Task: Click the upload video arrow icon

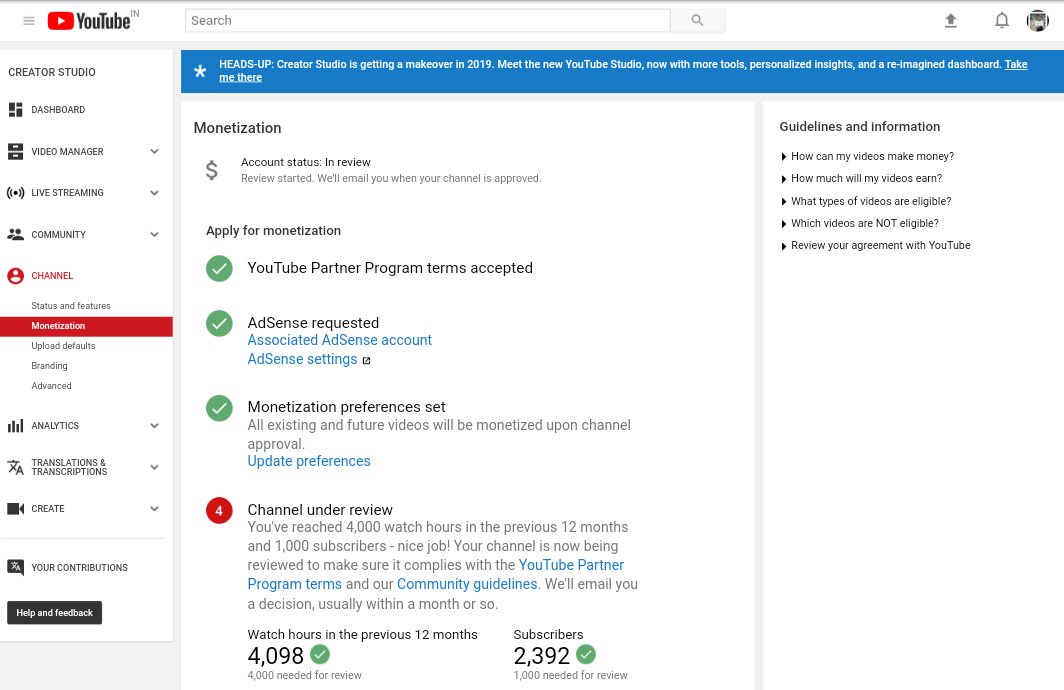Action: [x=951, y=21]
